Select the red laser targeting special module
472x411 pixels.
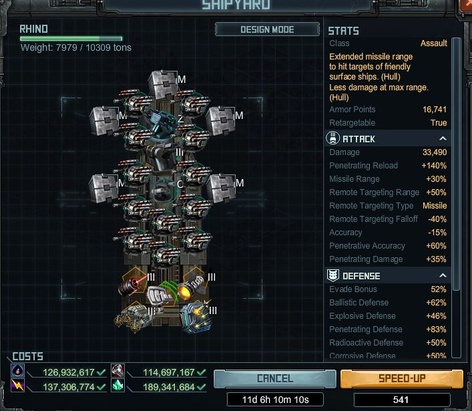[132, 283]
